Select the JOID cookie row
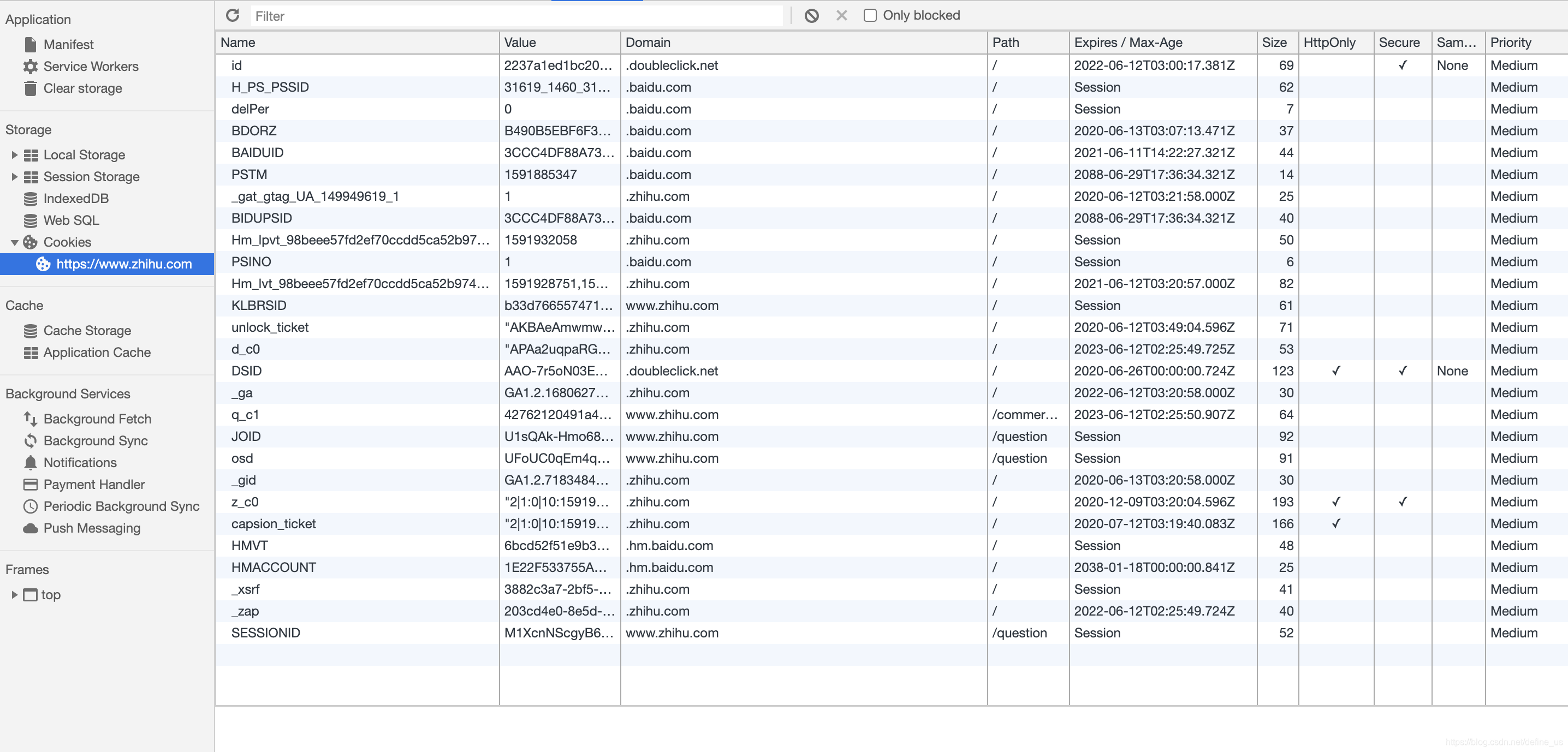The height and width of the screenshot is (752, 1568). [892, 437]
